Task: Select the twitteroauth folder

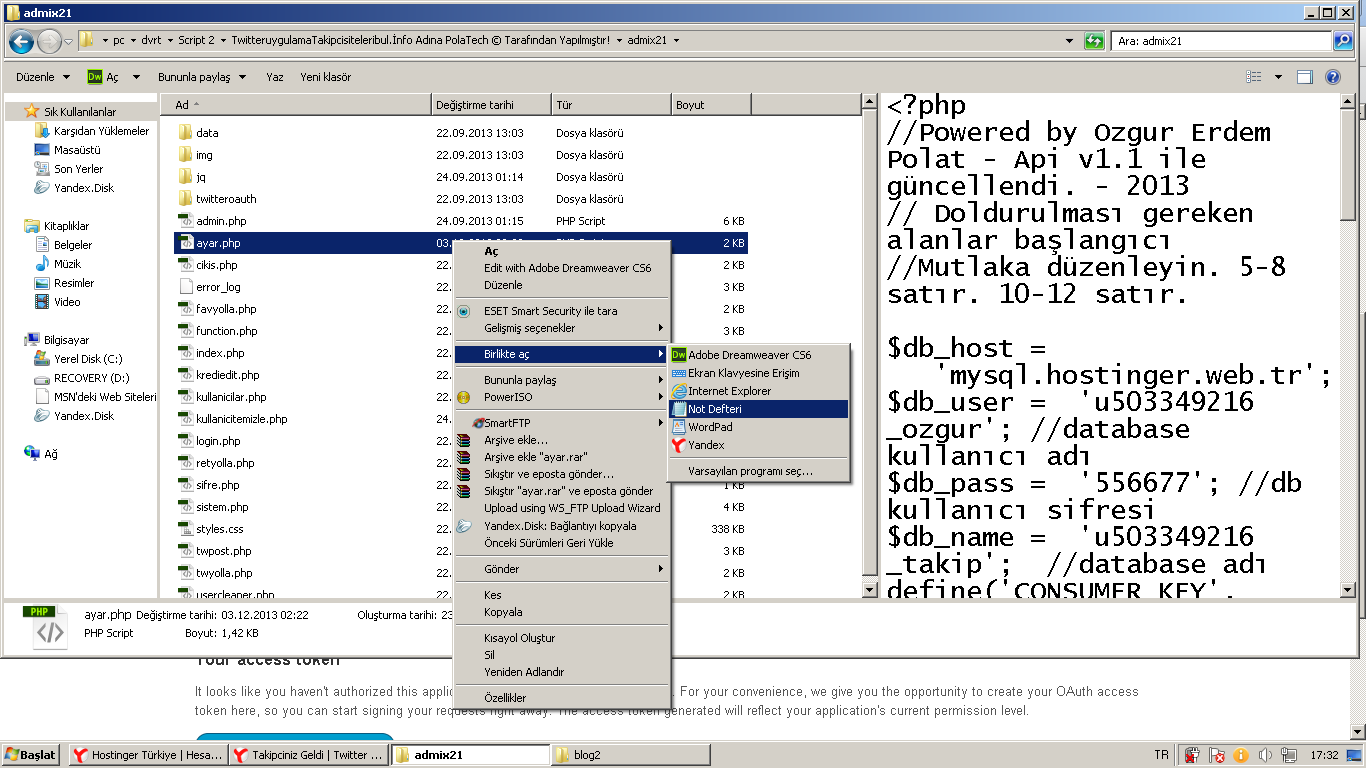Action: click(226, 199)
